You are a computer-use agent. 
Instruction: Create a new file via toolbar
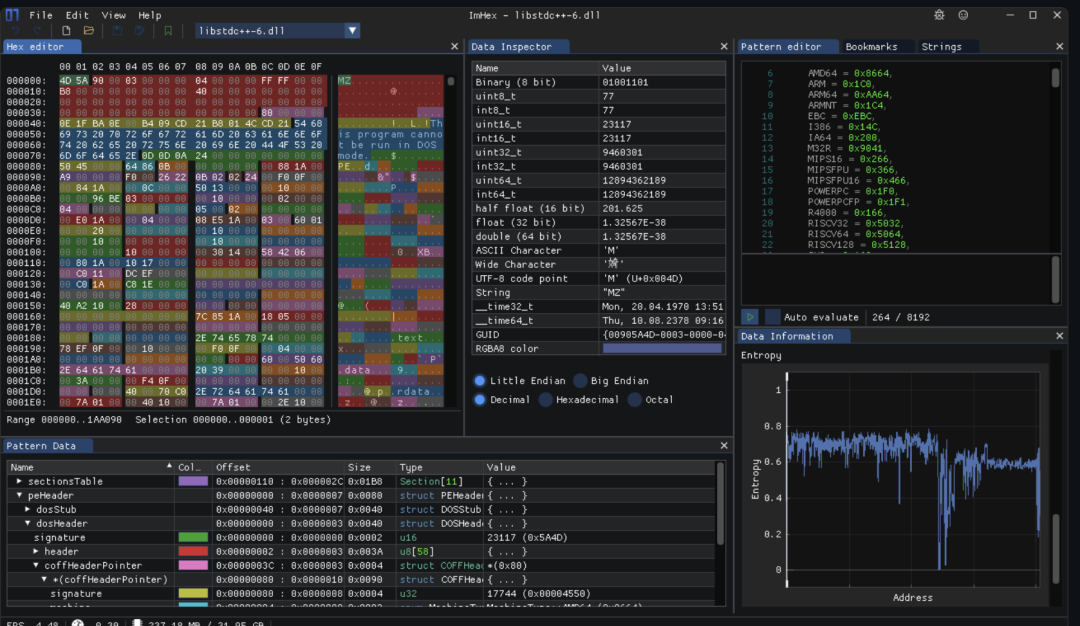(x=66, y=30)
